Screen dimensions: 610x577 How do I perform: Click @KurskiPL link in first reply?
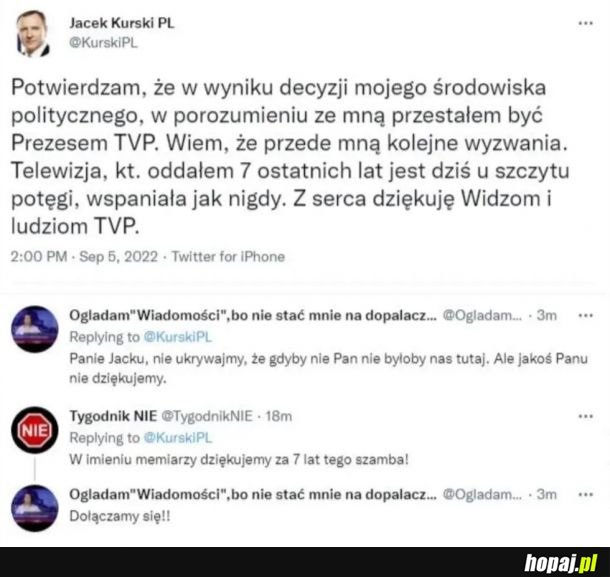click(178, 337)
